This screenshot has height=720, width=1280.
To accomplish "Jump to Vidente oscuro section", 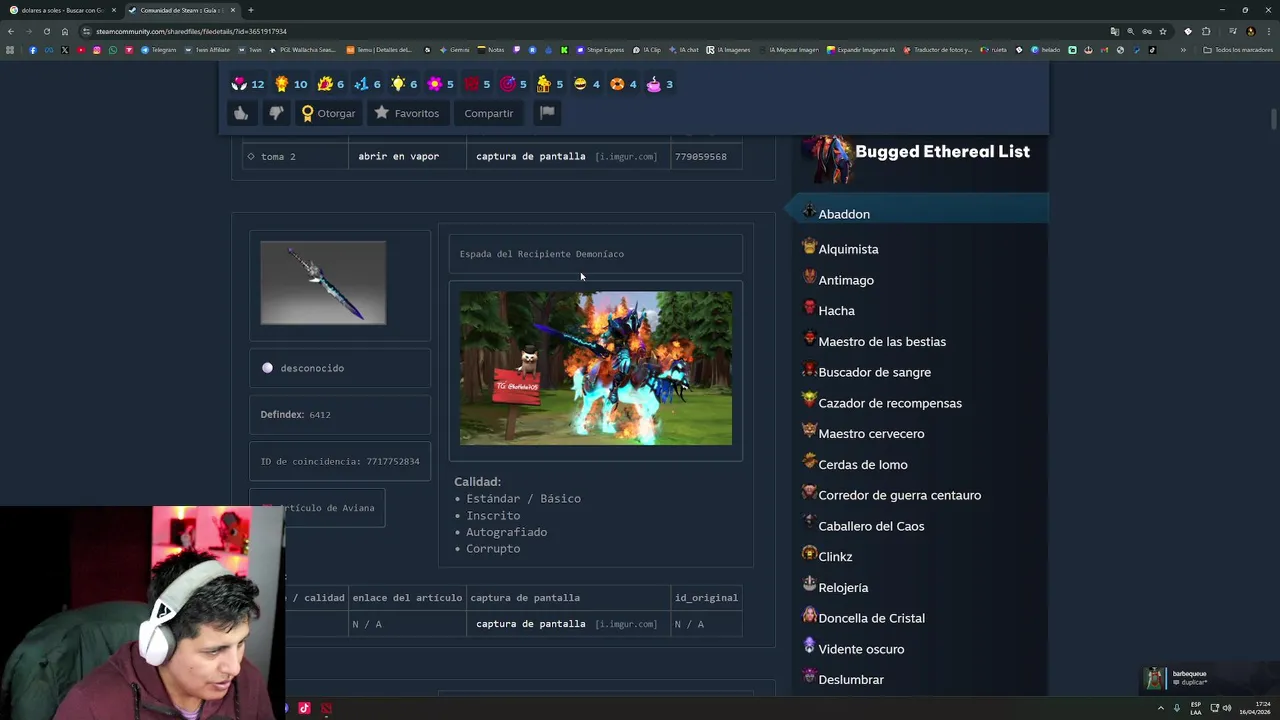I will (861, 649).
